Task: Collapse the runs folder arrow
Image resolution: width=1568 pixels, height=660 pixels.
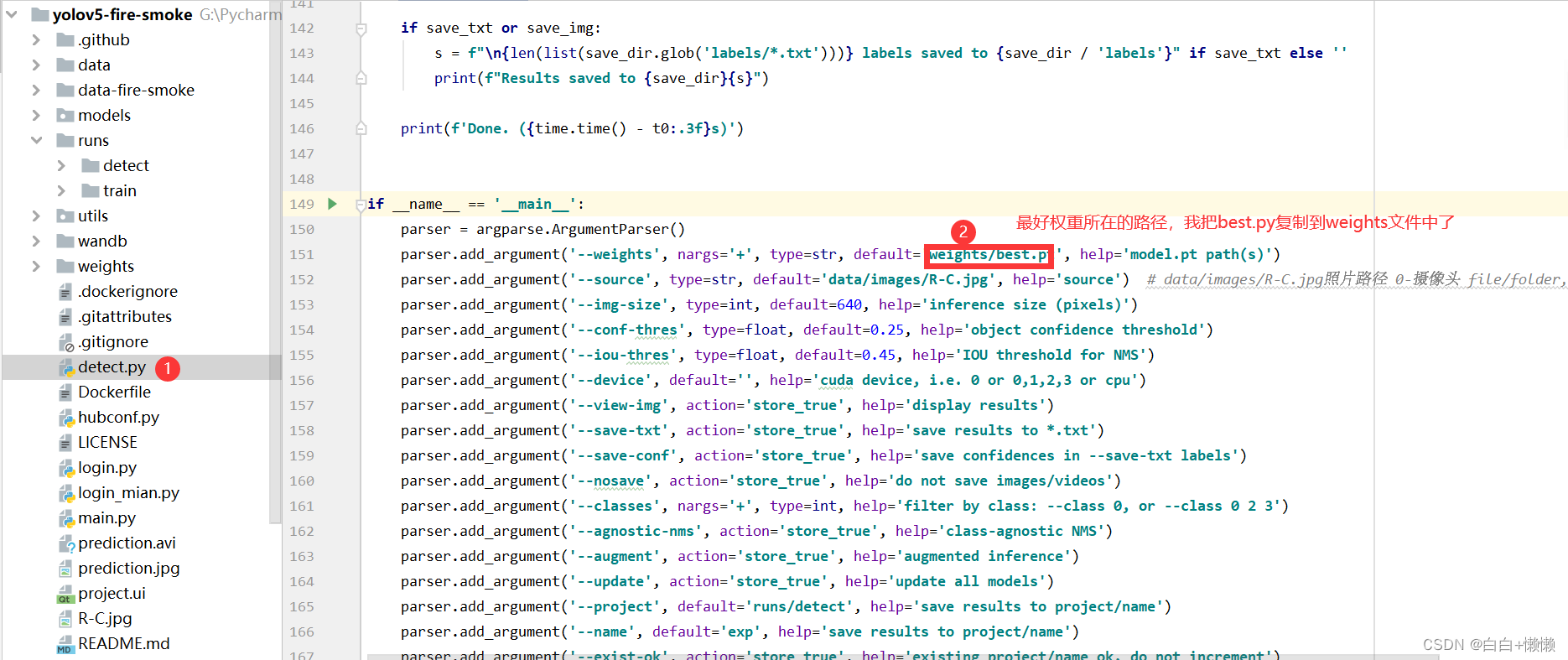Action: 36,140
